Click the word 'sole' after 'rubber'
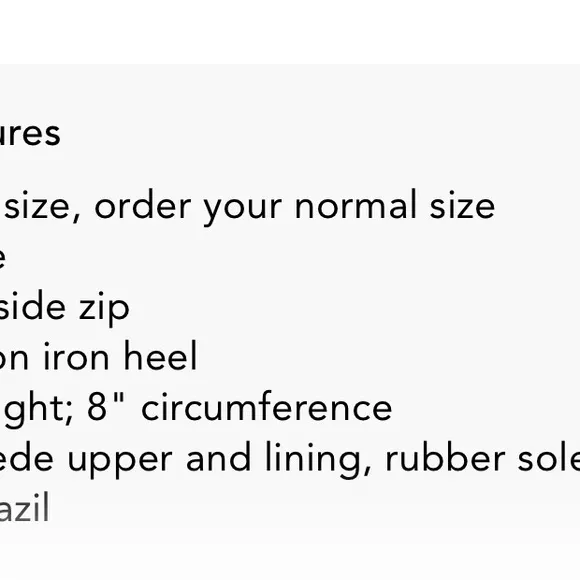 (549, 457)
